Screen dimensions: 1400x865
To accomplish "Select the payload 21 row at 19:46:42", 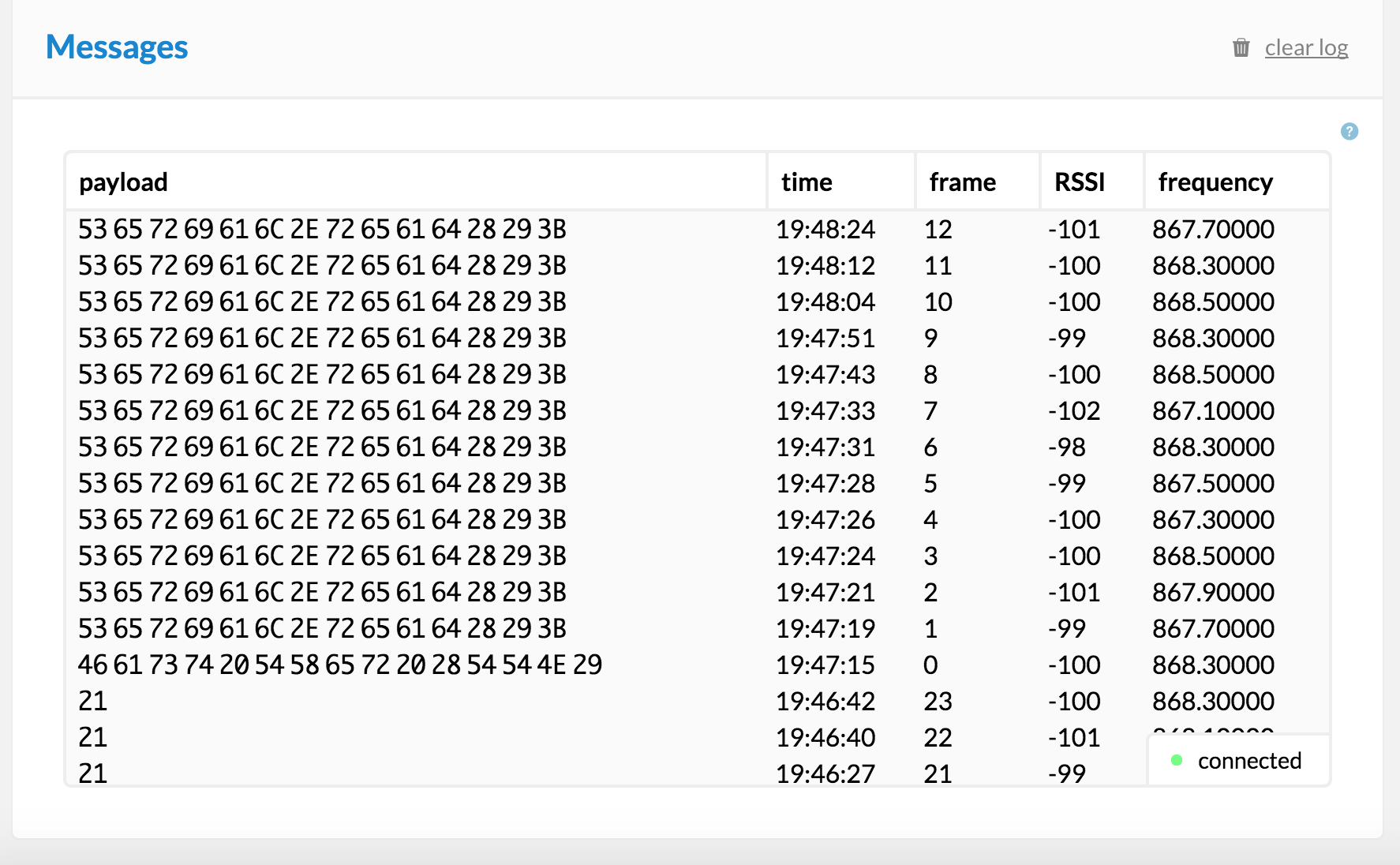I will tap(93, 702).
